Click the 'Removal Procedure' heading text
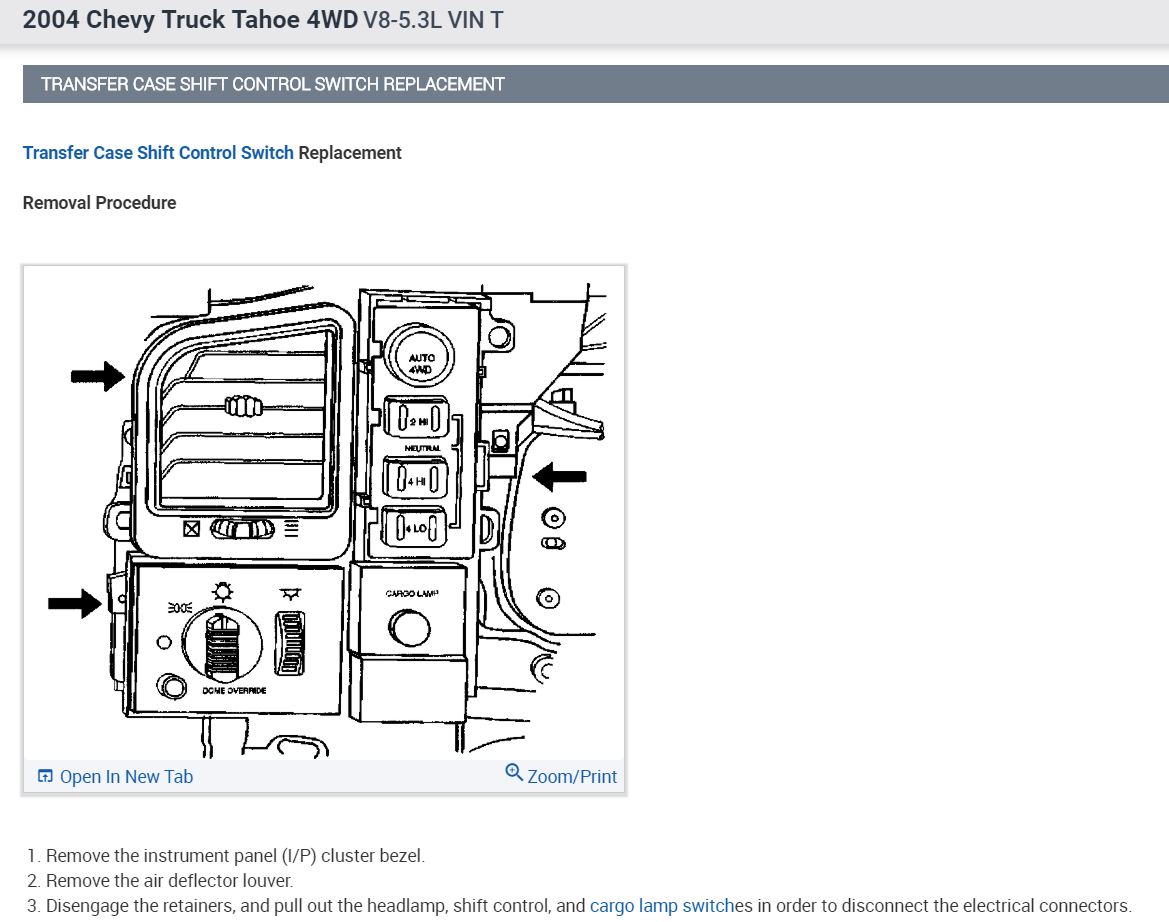The image size is (1169, 922). (x=99, y=203)
